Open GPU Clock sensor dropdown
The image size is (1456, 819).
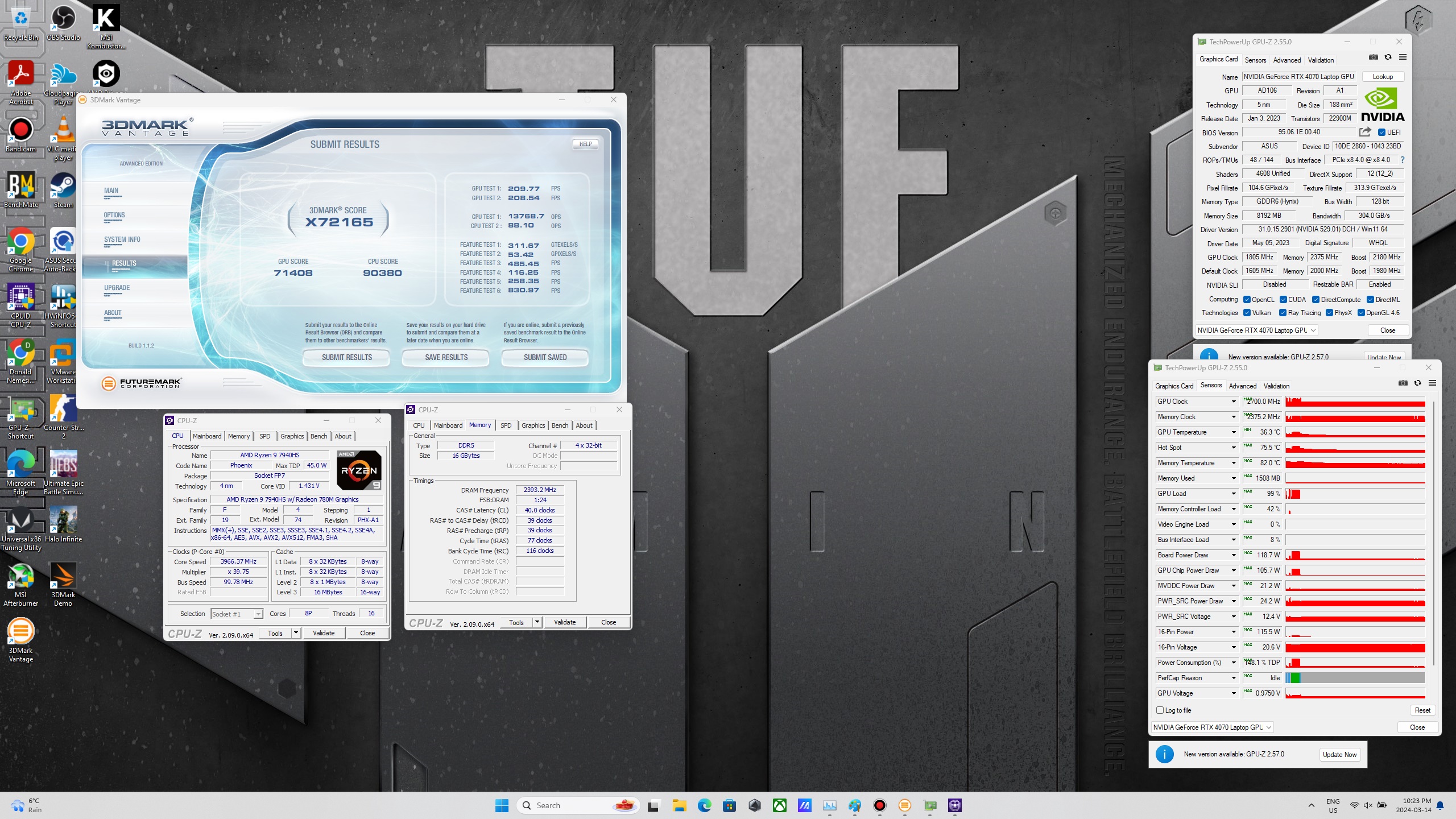tap(1234, 402)
